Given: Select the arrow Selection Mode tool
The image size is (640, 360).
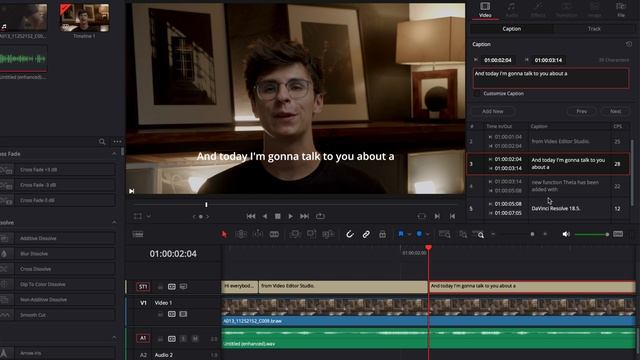Looking at the screenshot, I should [224, 234].
